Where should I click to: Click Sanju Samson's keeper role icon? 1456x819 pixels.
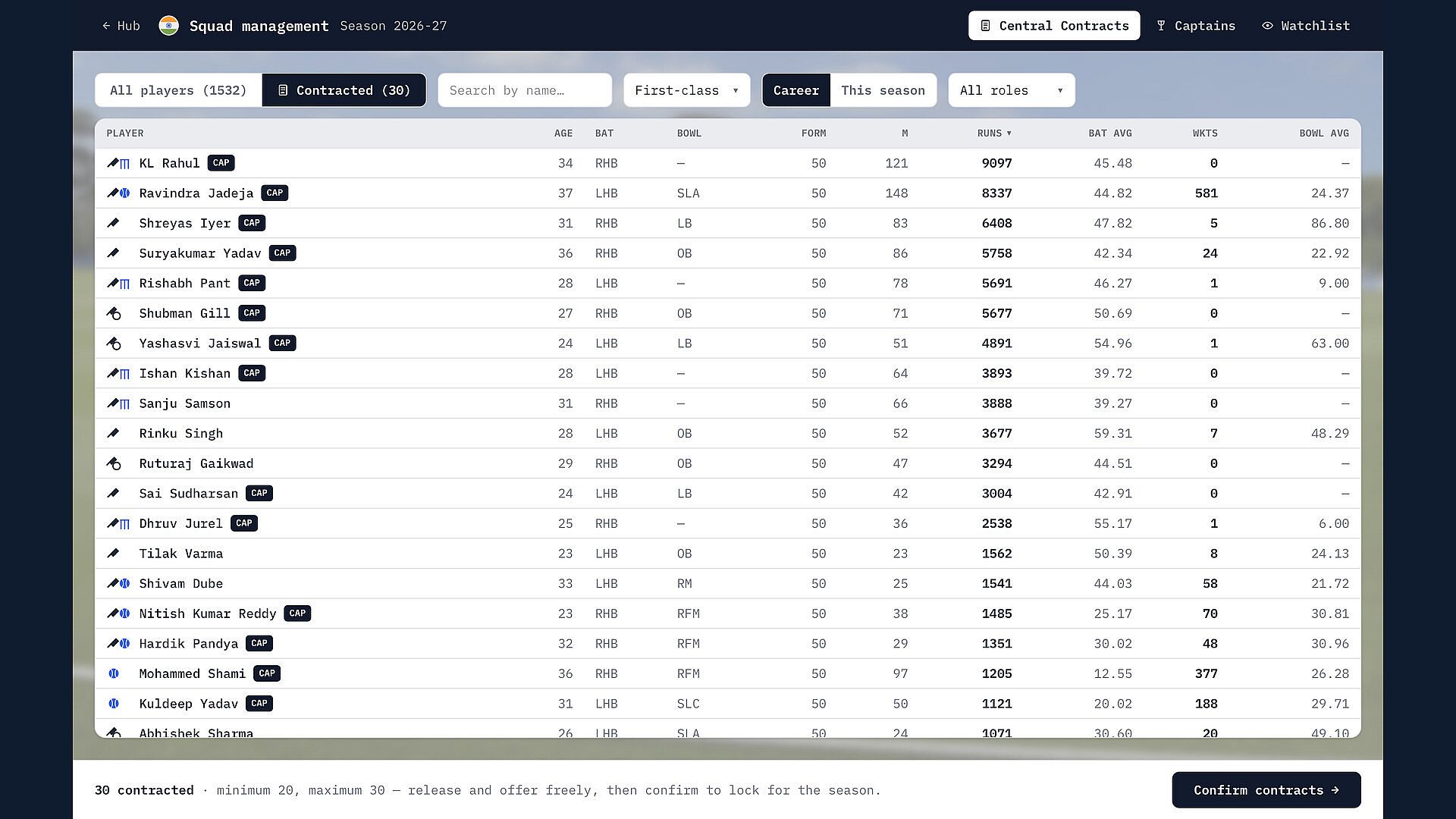118,403
